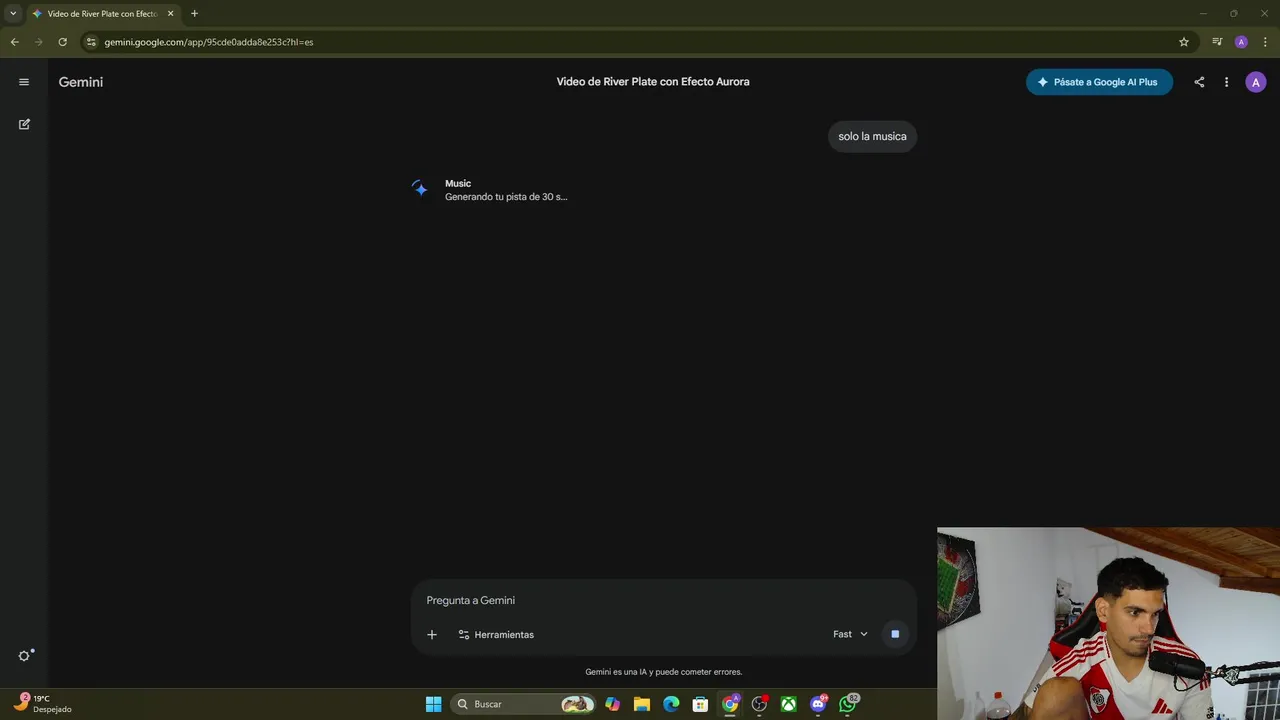Share the conversation via share icon
The width and height of the screenshot is (1280, 720).
tap(1199, 82)
